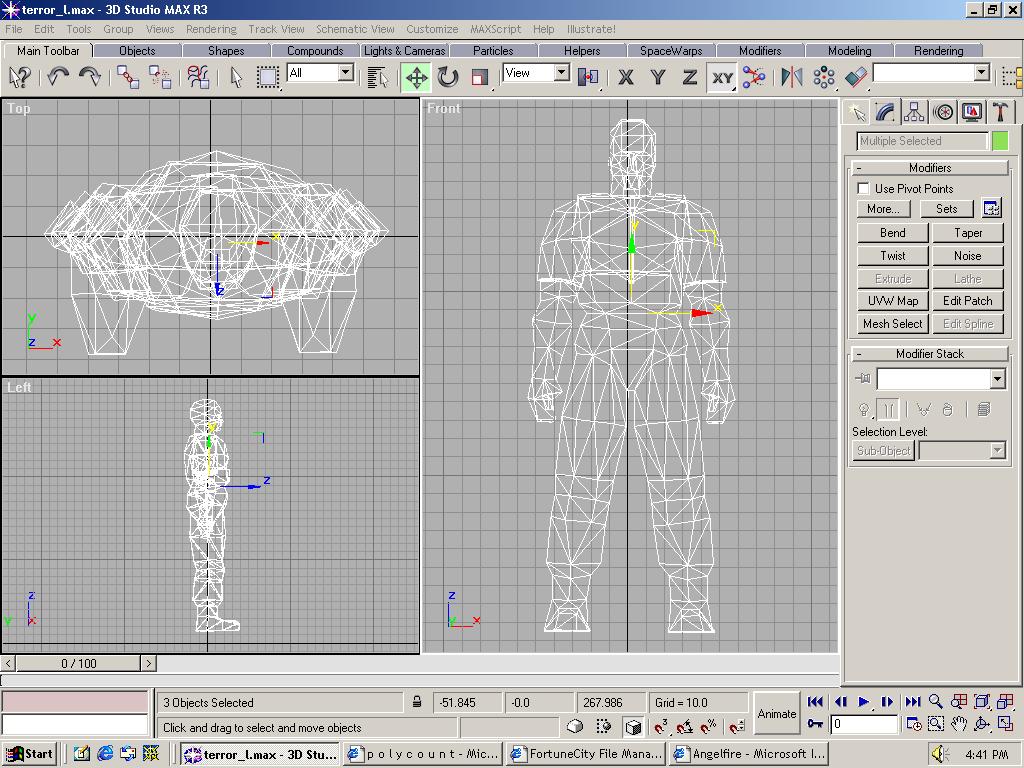The height and width of the screenshot is (768, 1024).
Task: Toggle the selection lock padlock
Action: point(417,703)
